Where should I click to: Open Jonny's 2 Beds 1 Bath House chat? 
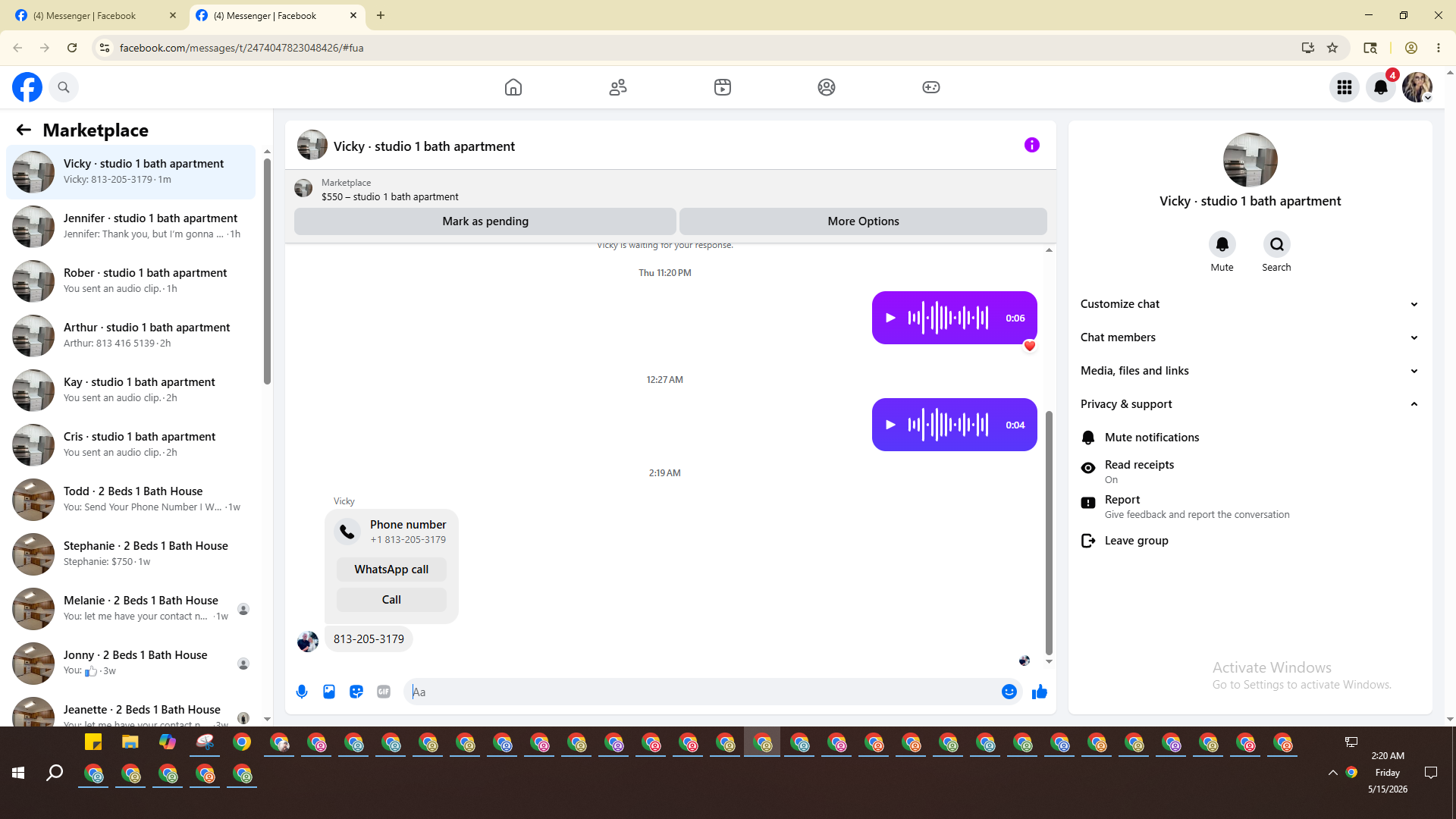[x=131, y=664]
